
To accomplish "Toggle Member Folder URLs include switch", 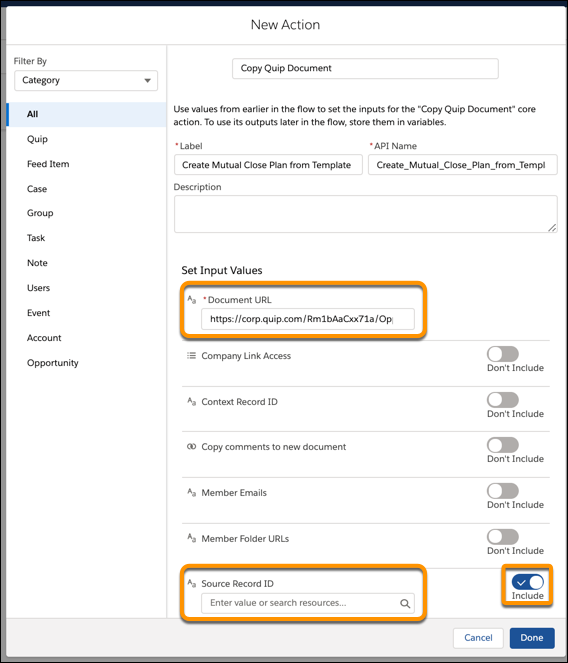I will (502, 537).
